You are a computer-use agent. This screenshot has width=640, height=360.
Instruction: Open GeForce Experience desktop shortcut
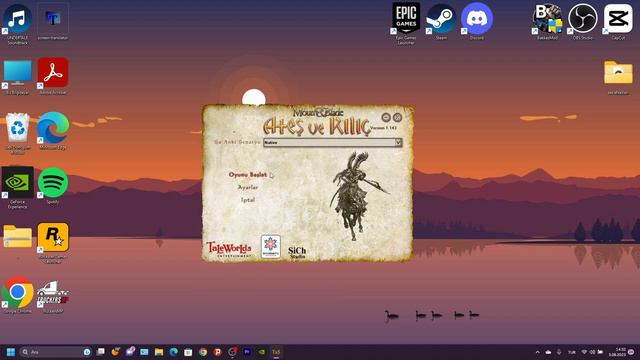[18, 187]
